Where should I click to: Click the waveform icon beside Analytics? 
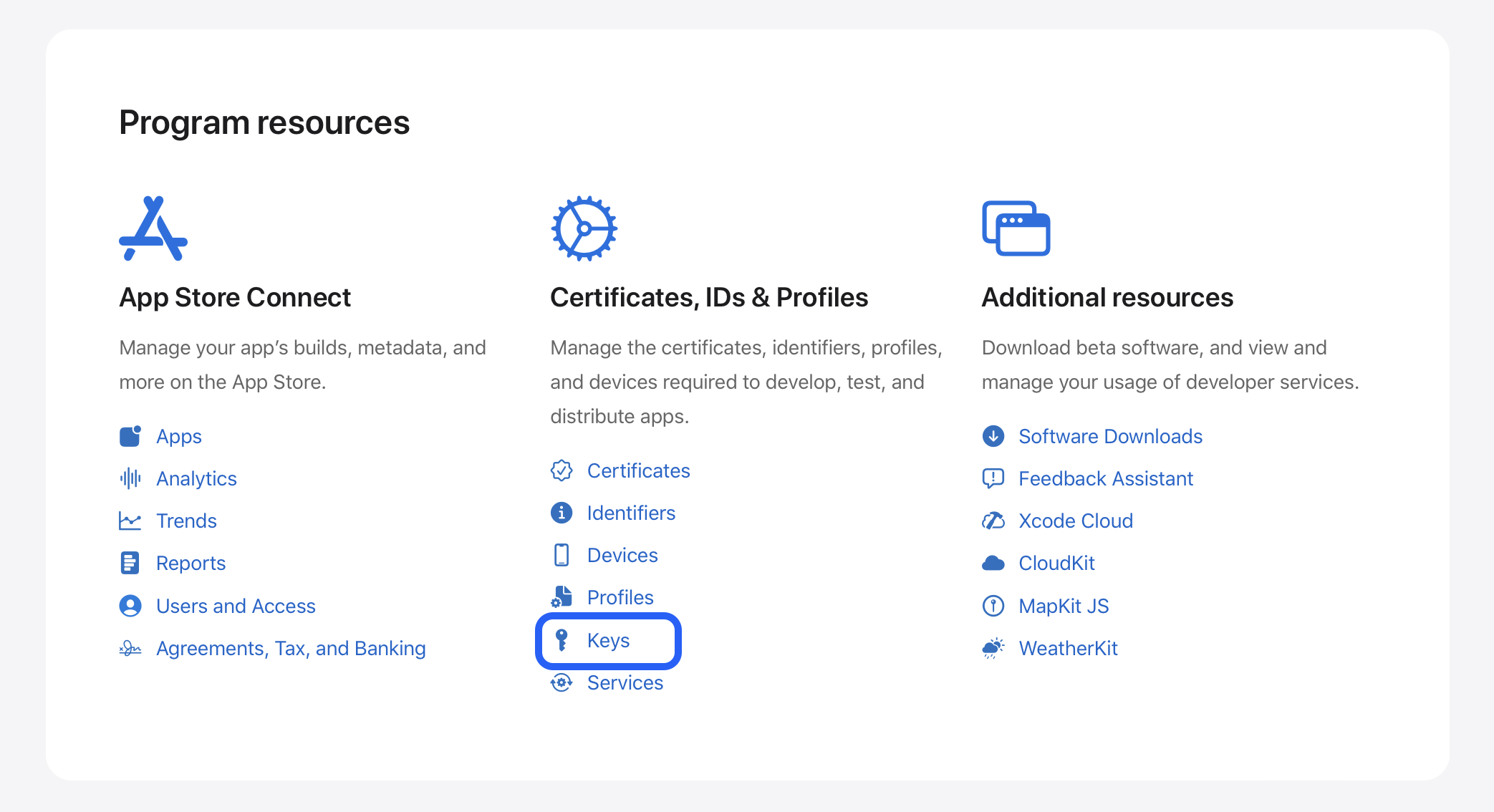[x=130, y=478]
